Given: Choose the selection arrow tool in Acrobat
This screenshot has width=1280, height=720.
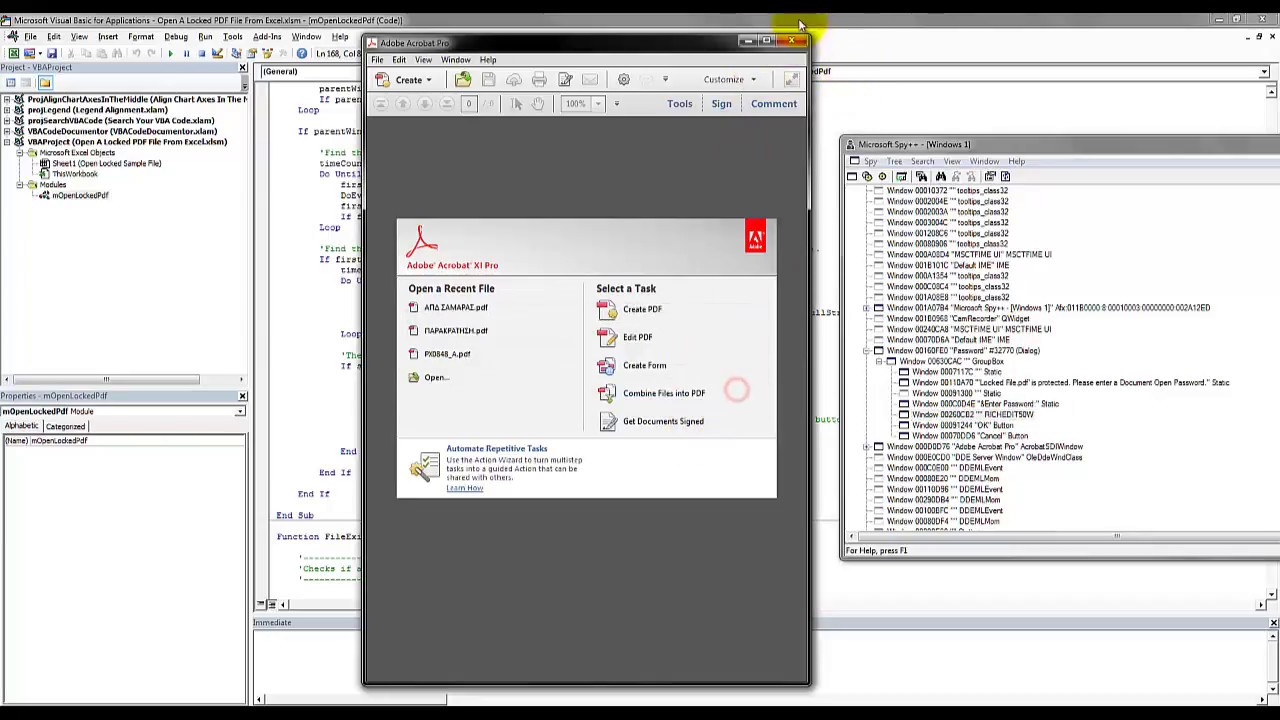Looking at the screenshot, I should 516,104.
